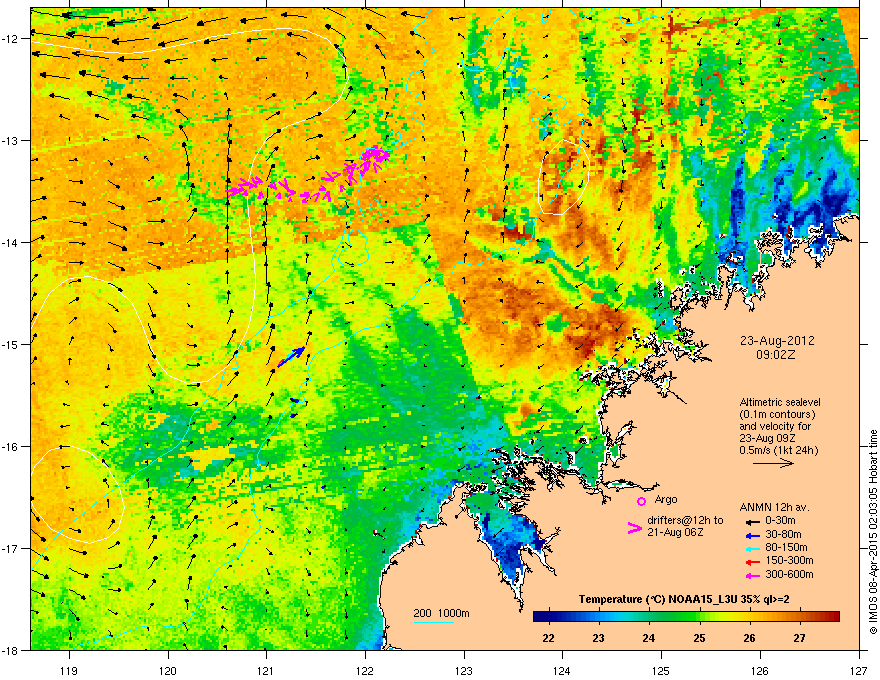This screenshot has height=680, width=880.
Task: Click the colorbar tick label '22'
Action: (548, 638)
